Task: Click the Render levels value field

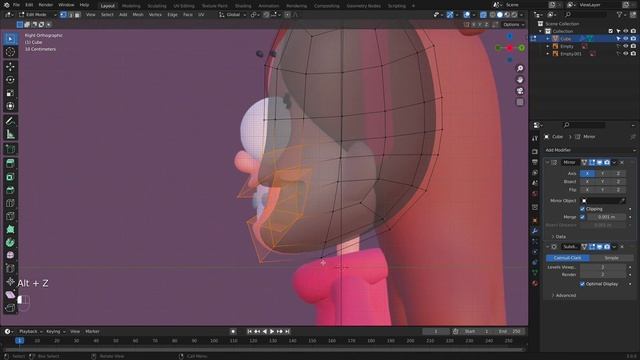Action: coord(602,275)
